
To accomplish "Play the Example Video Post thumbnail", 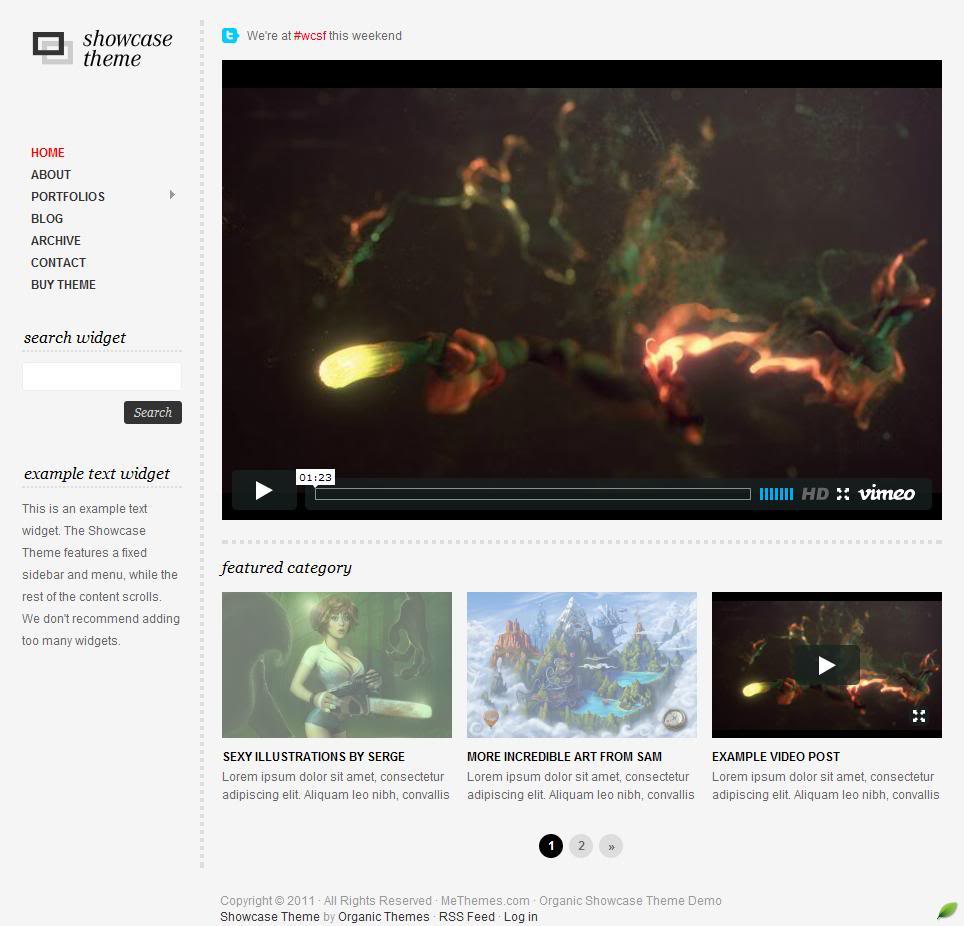I will pyautogui.click(x=826, y=665).
